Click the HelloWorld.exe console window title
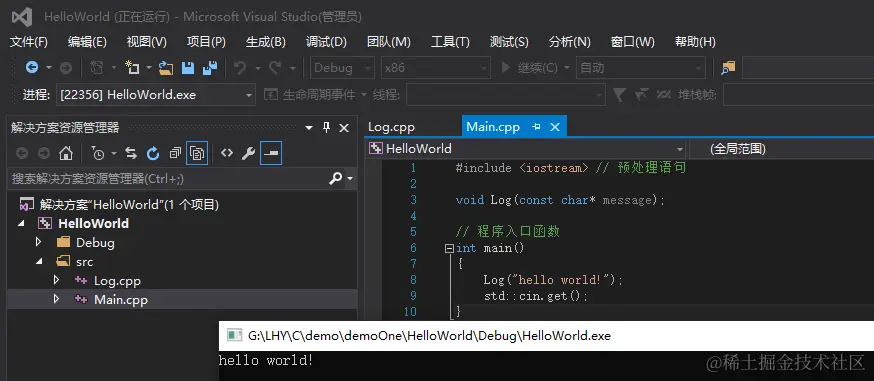 pyautogui.click(x=429, y=335)
